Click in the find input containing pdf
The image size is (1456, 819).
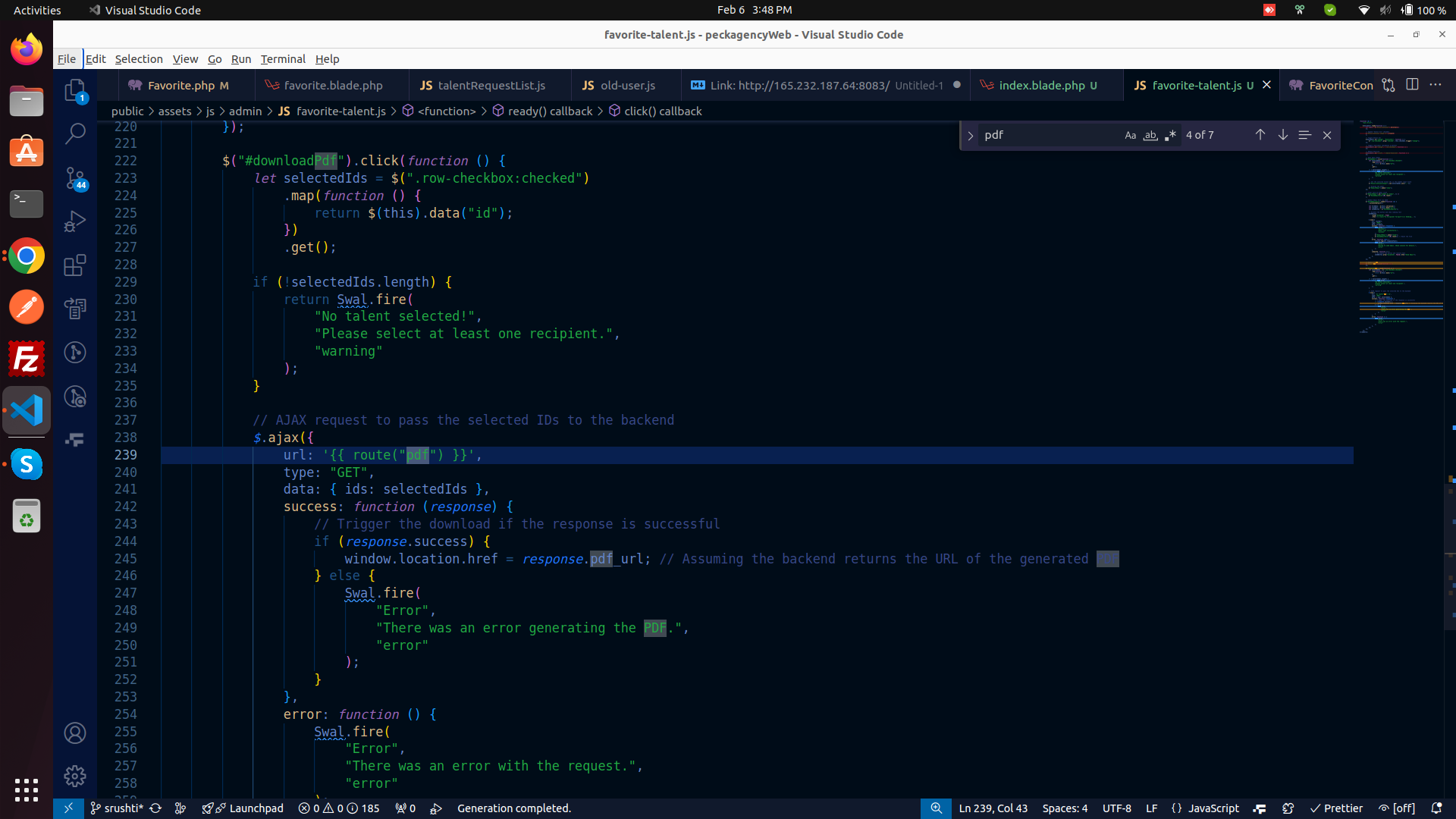pyautogui.click(x=1046, y=135)
